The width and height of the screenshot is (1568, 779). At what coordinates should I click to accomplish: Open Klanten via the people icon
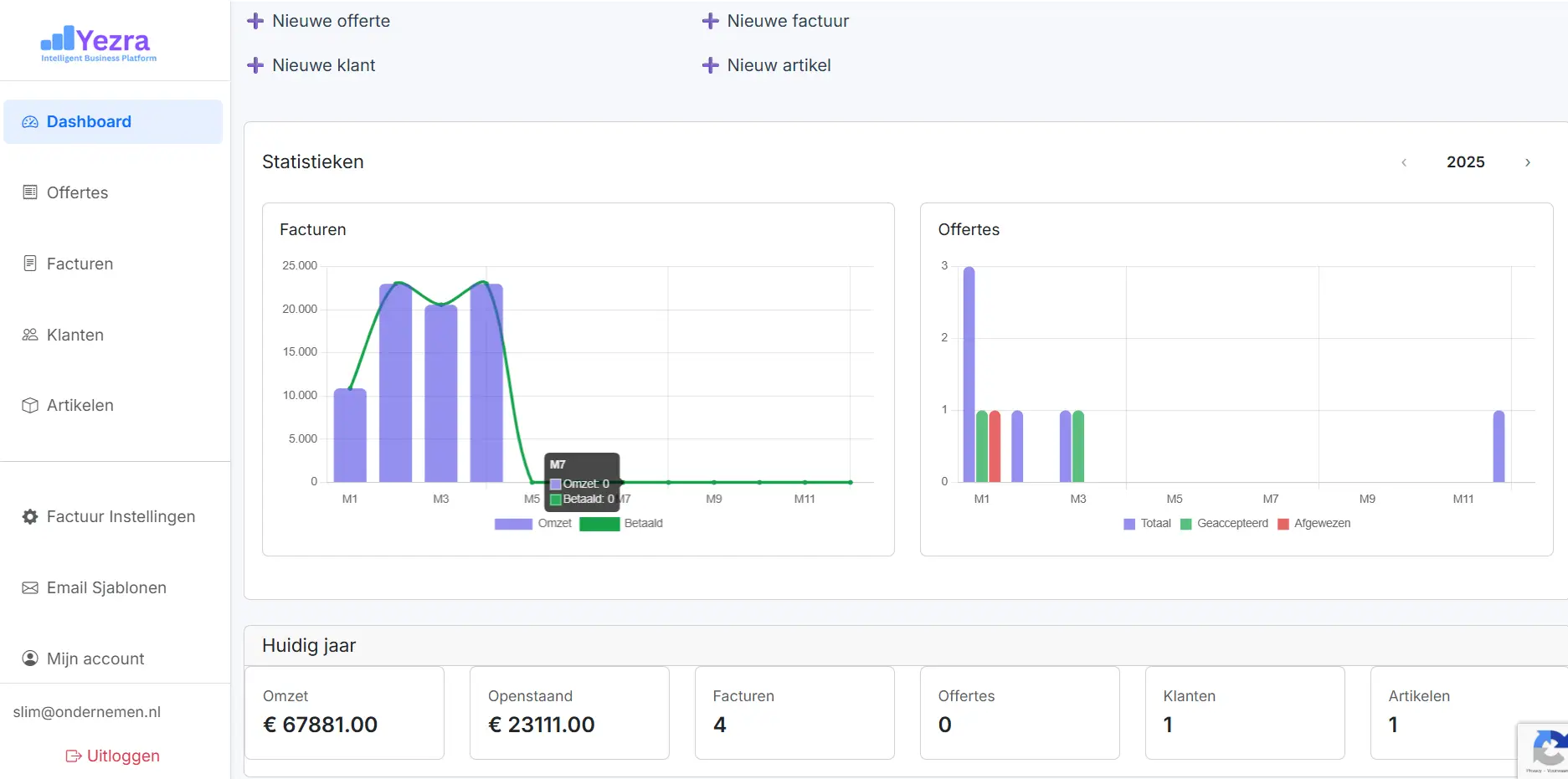(29, 334)
